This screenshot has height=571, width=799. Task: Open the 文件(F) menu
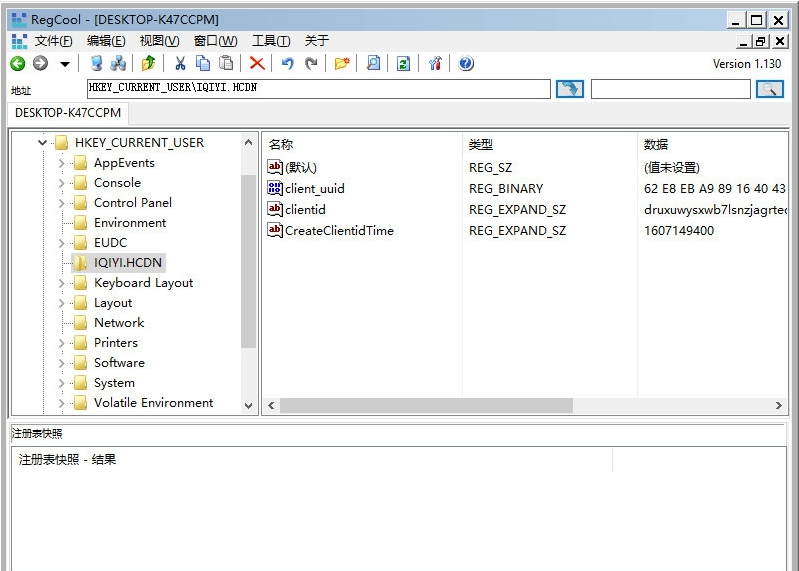(53, 41)
